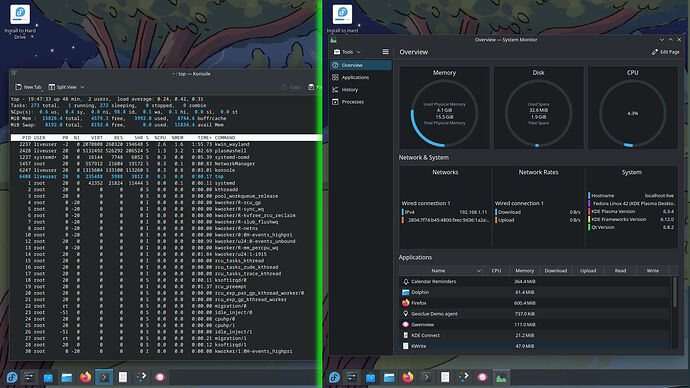Select the Calendar Reminders application row
The width and height of the screenshot is (690, 388).
535,282
